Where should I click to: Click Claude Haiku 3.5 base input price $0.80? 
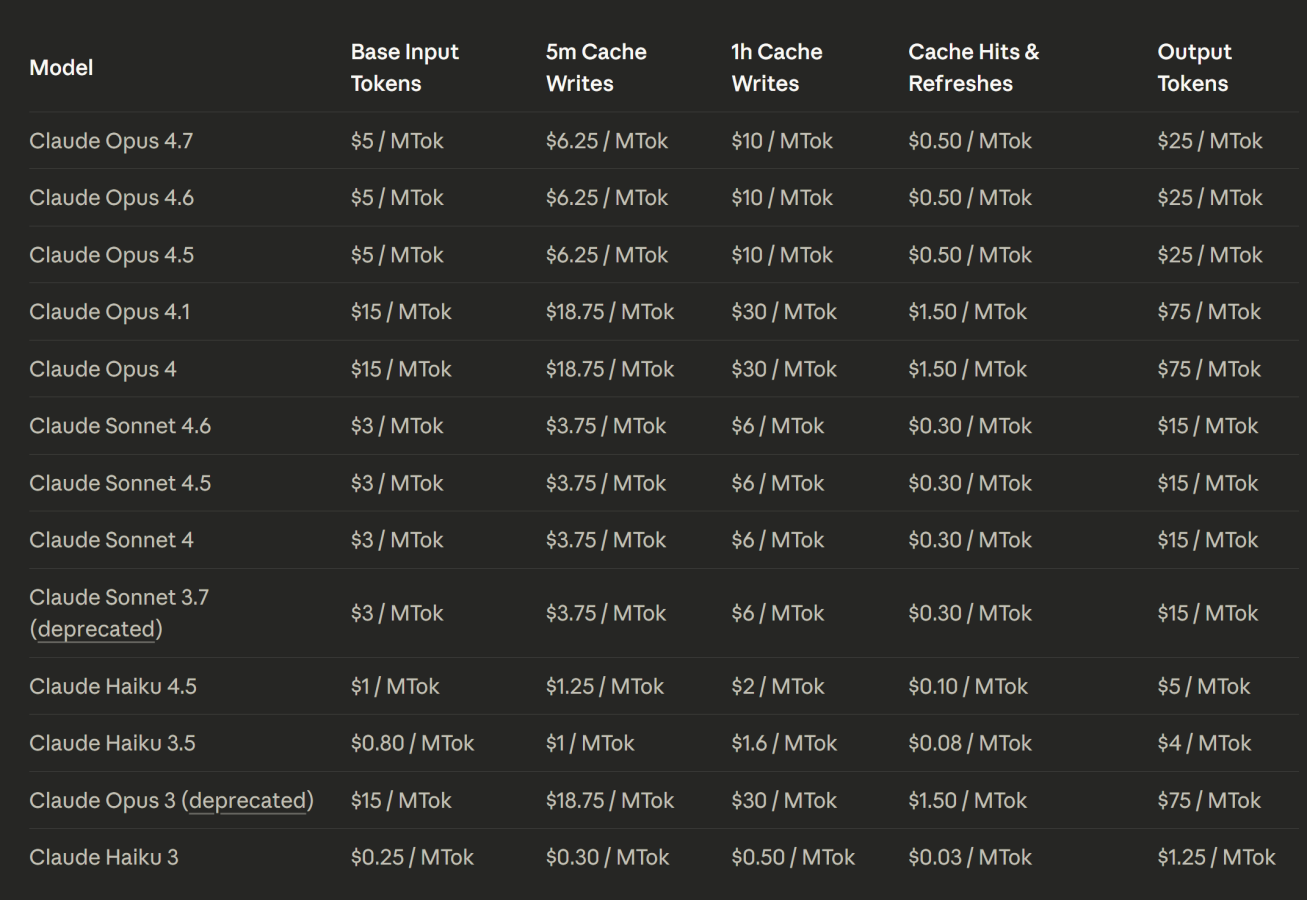pos(412,743)
